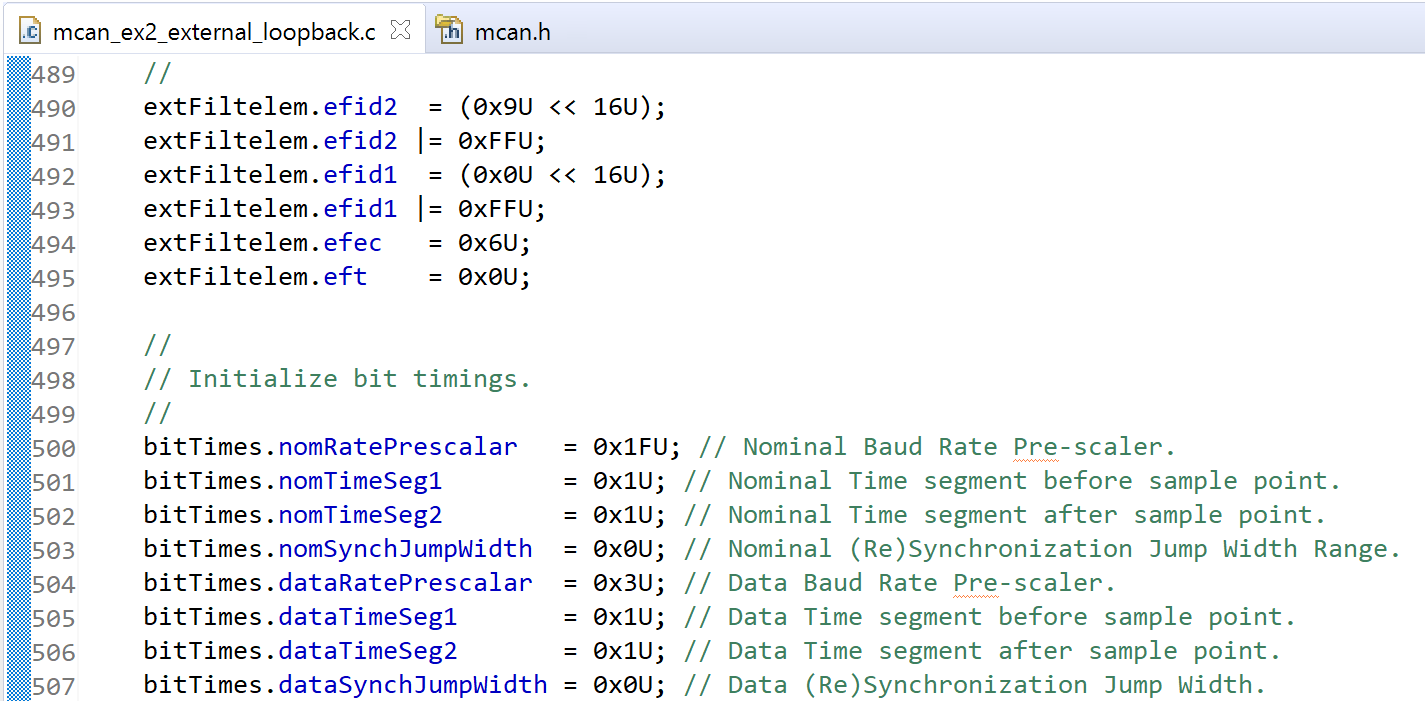Click line number 507 in the gutter
Image resolution: width=1425 pixels, height=701 pixels.
pyautogui.click(x=54, y=686)
